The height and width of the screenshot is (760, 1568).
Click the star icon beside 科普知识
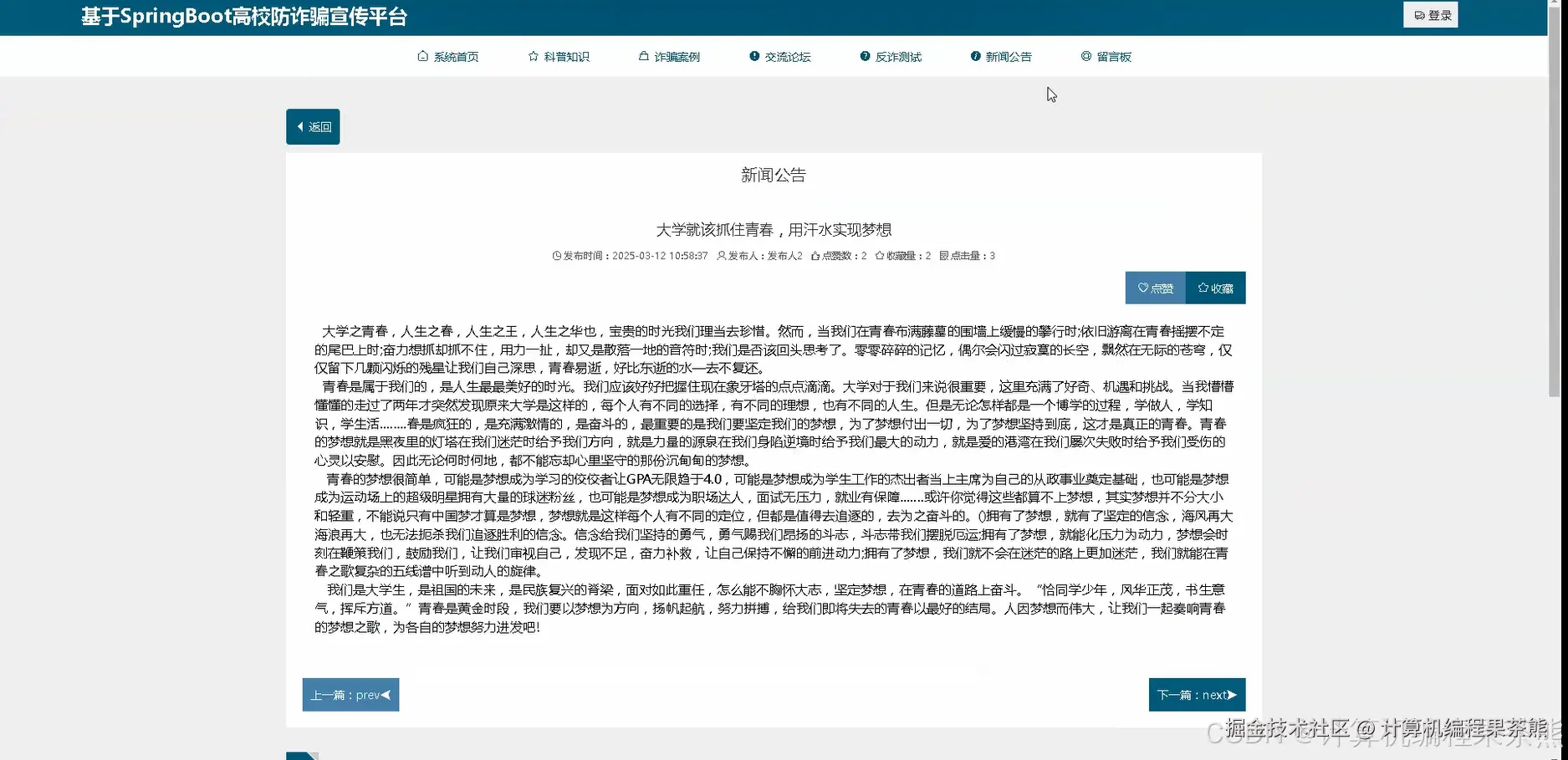coord(533,56)
